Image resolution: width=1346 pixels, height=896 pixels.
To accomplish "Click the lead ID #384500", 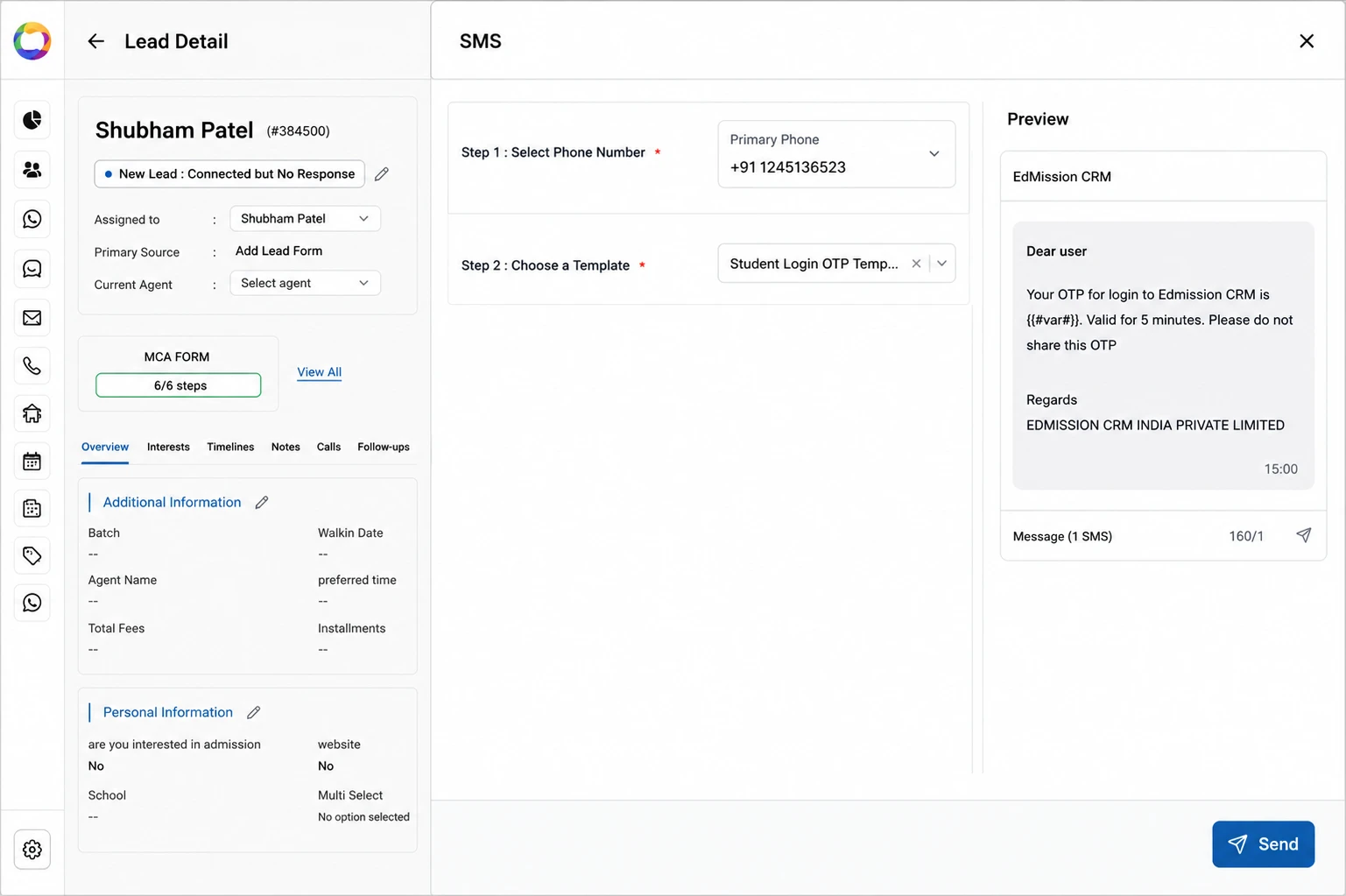I will [x=298, y=131].
